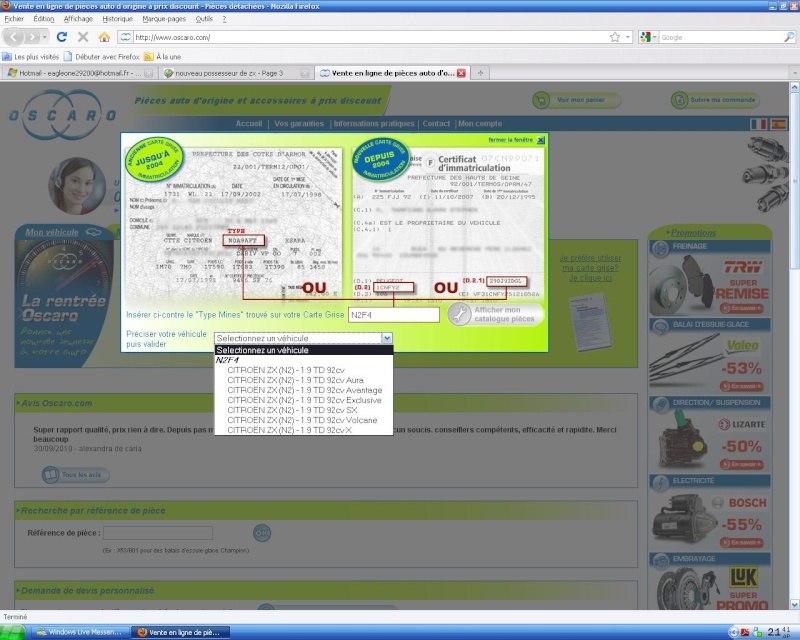
Task: Click the Contact link
Action: coord(436,124)
